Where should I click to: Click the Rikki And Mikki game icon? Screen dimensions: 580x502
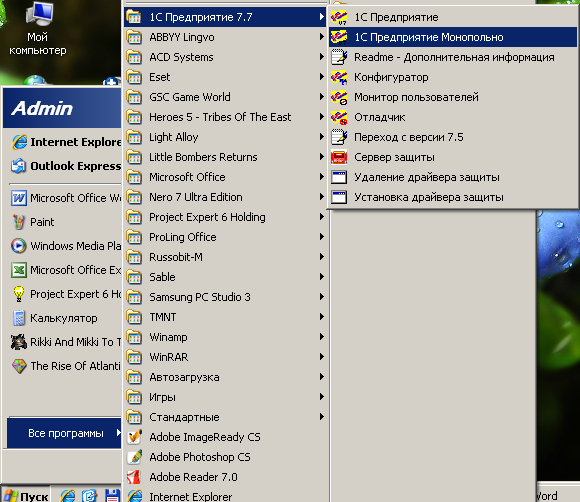pyautogui.click(x=18, y=342)
